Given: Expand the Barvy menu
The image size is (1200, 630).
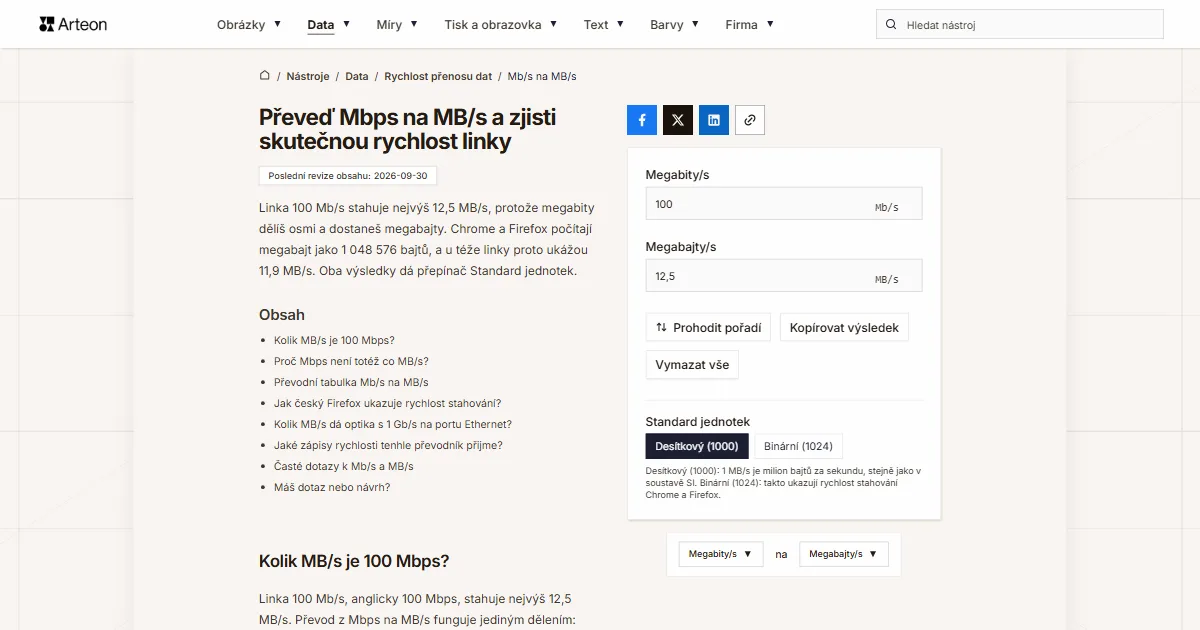Looking at the screenshot, I should coord(675,24).
